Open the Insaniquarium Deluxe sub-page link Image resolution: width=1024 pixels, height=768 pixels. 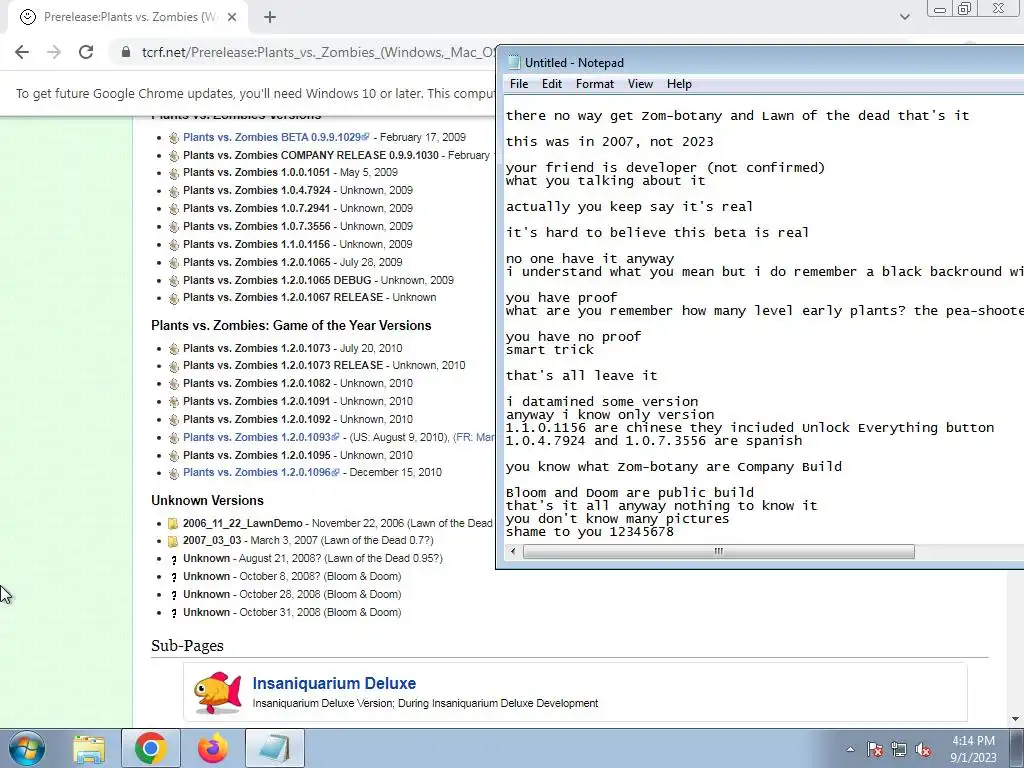click(x=334, y=683)
